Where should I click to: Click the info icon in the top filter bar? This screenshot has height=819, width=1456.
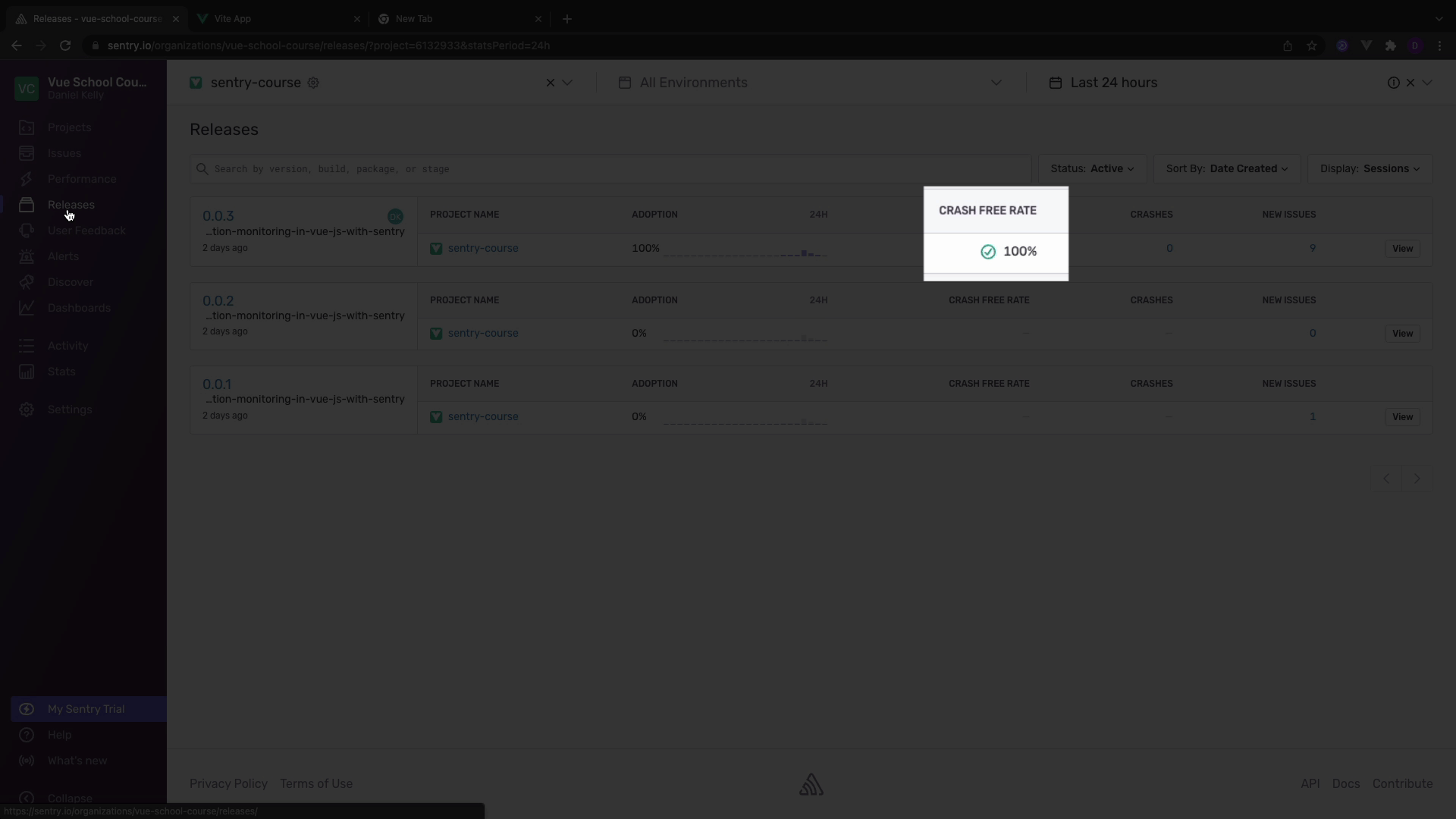point(1394,83)
